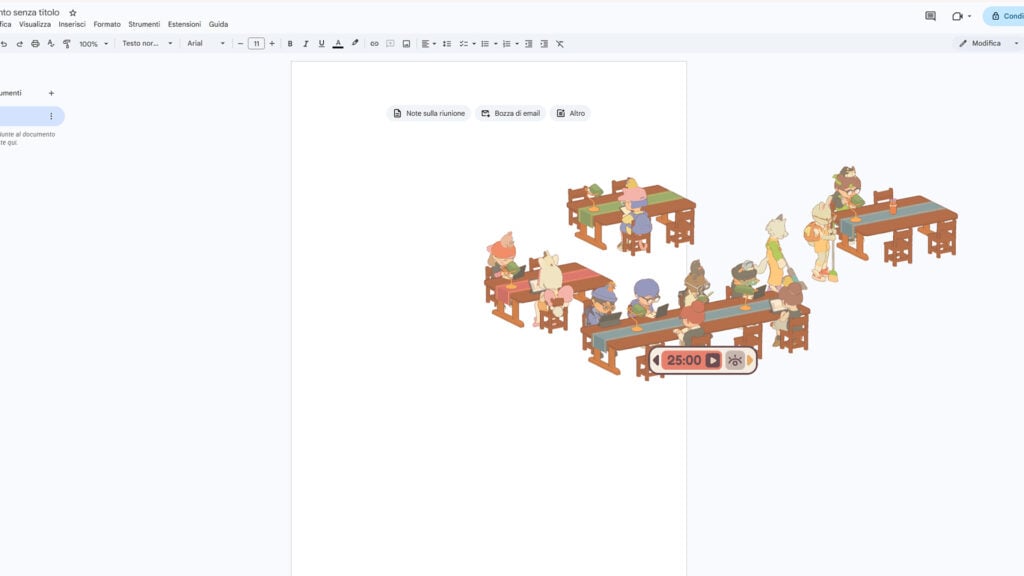Click the Bozza di email chip
Screen dimensions: 1024x576
510,113
